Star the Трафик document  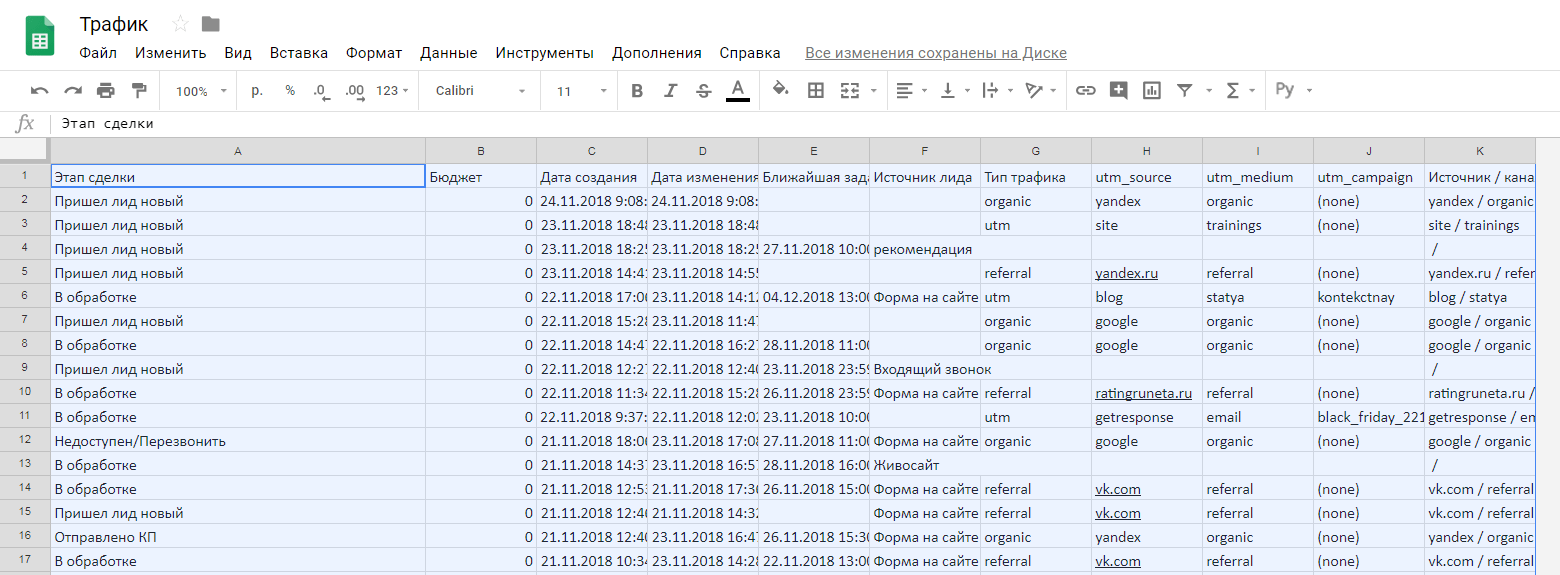[180, 24]
